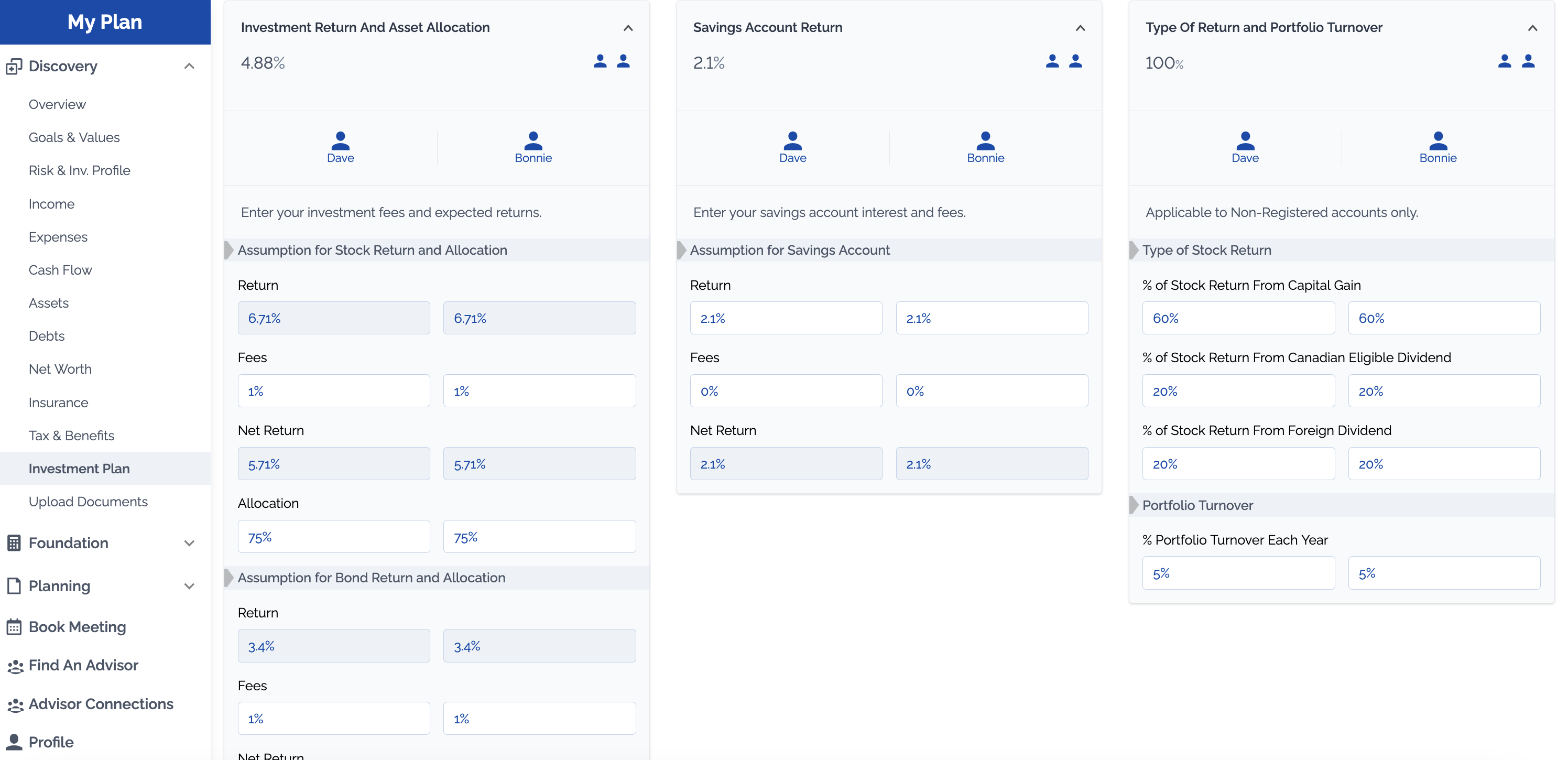This screenshot has height=760, width=1568.
Task: Click the Profile person icon in sidebar
Action: pos(14,742)
